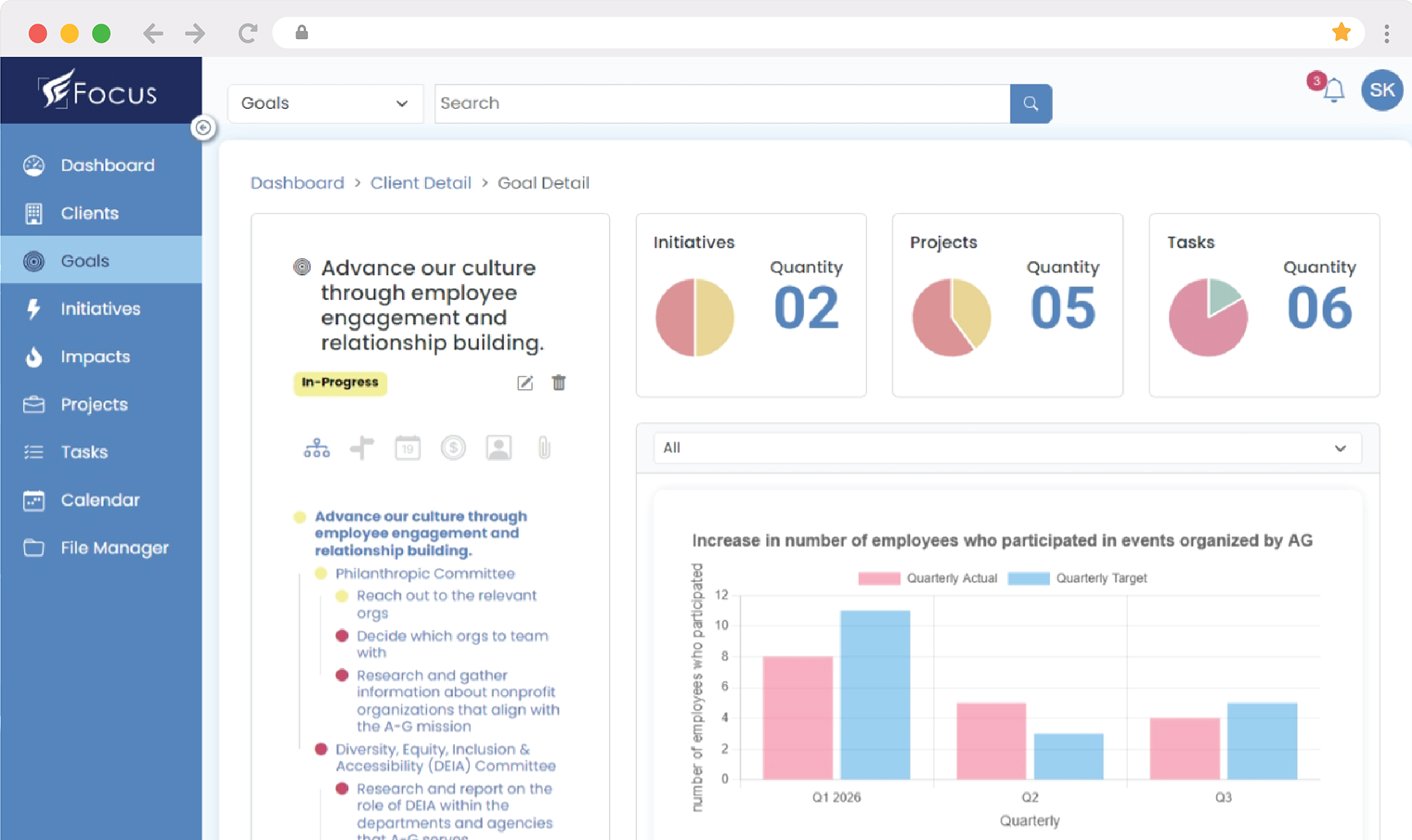Open the SK user avatar menu
The image size is (1412, 840).
click(1382, 90)
